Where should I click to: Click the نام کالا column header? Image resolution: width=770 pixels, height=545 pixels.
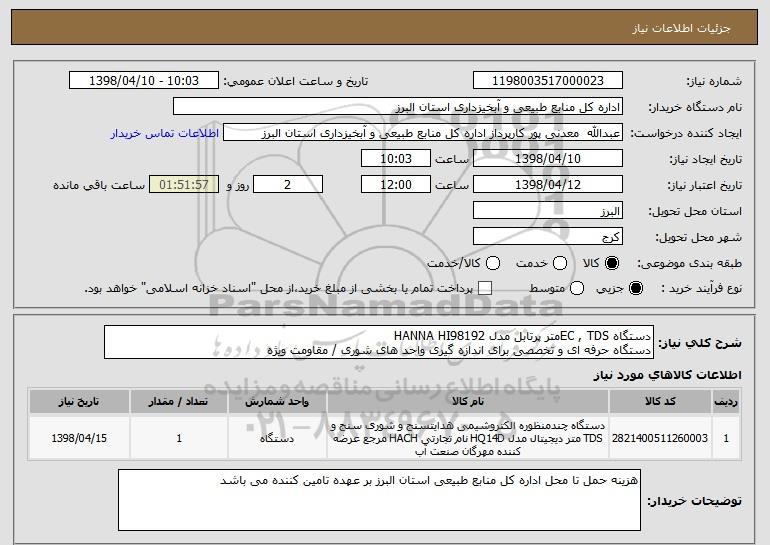pyautogui.click(x=468, y=402)
